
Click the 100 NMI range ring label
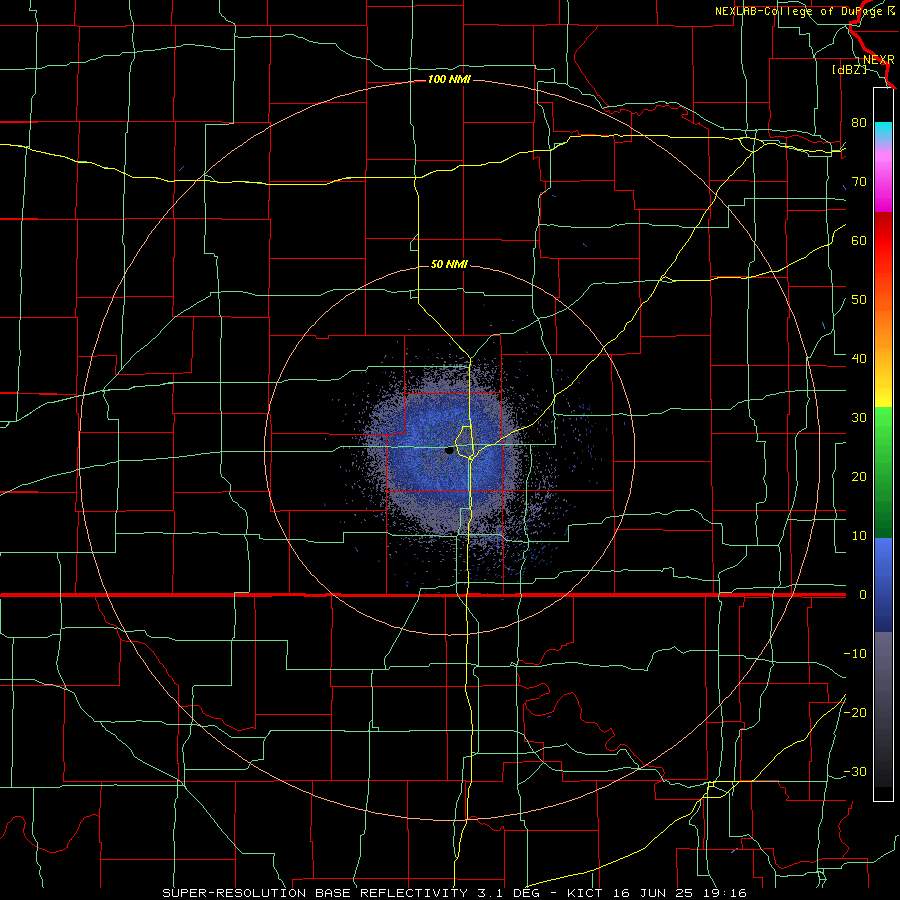(449, 79)
